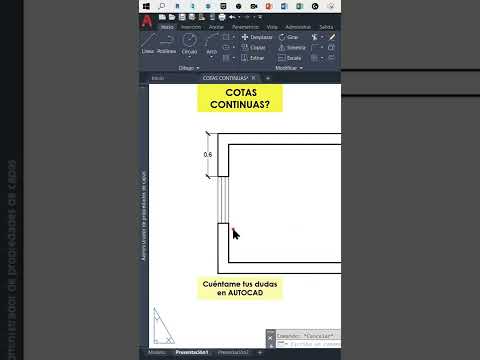Open the Anotar ribbon tab
The image size is (480, 360).
click(216, 27)
